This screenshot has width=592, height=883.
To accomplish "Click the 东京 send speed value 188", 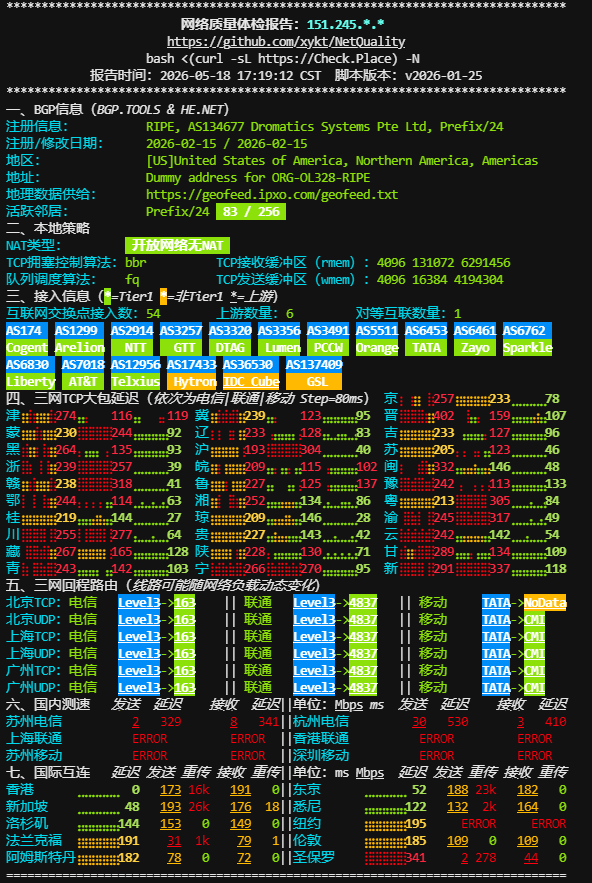I will coord(458,790).
